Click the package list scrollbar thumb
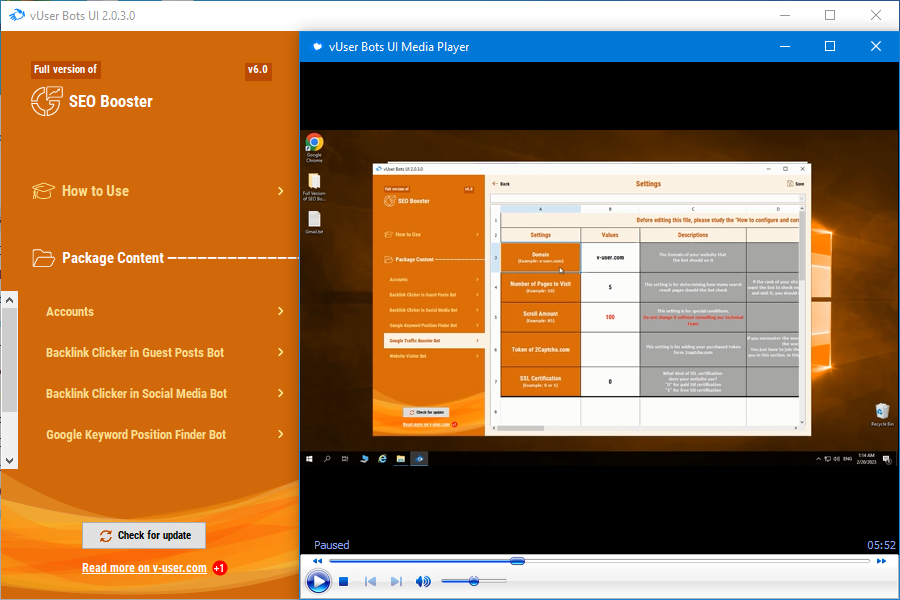 click(x=9, y=360)
